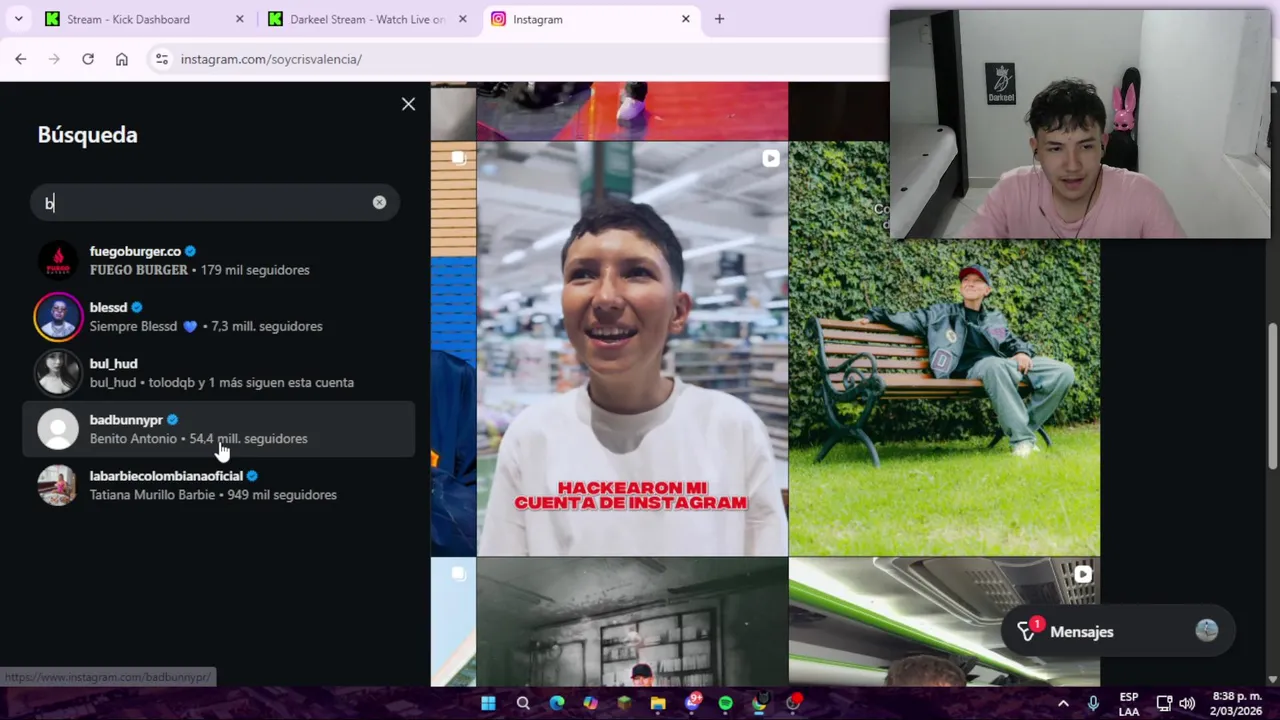1280x720 pixels.
Task: Click the Fuego Burger profile picture
Action: tap(58, 260)
